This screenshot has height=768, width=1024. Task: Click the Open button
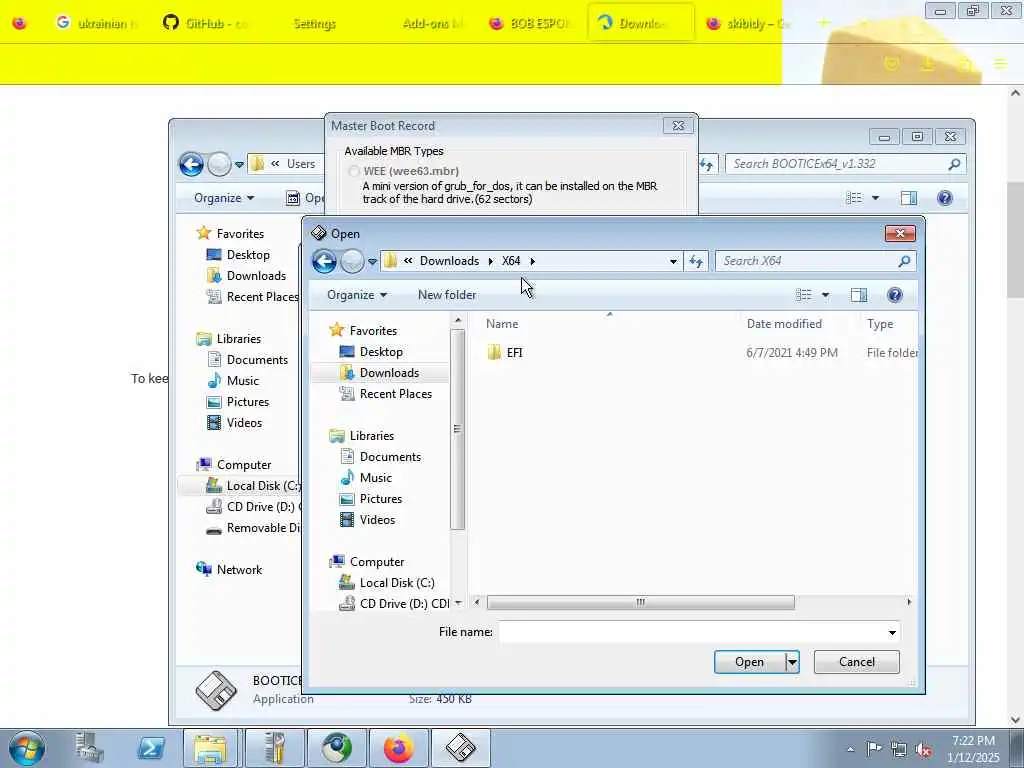(749, 662)
